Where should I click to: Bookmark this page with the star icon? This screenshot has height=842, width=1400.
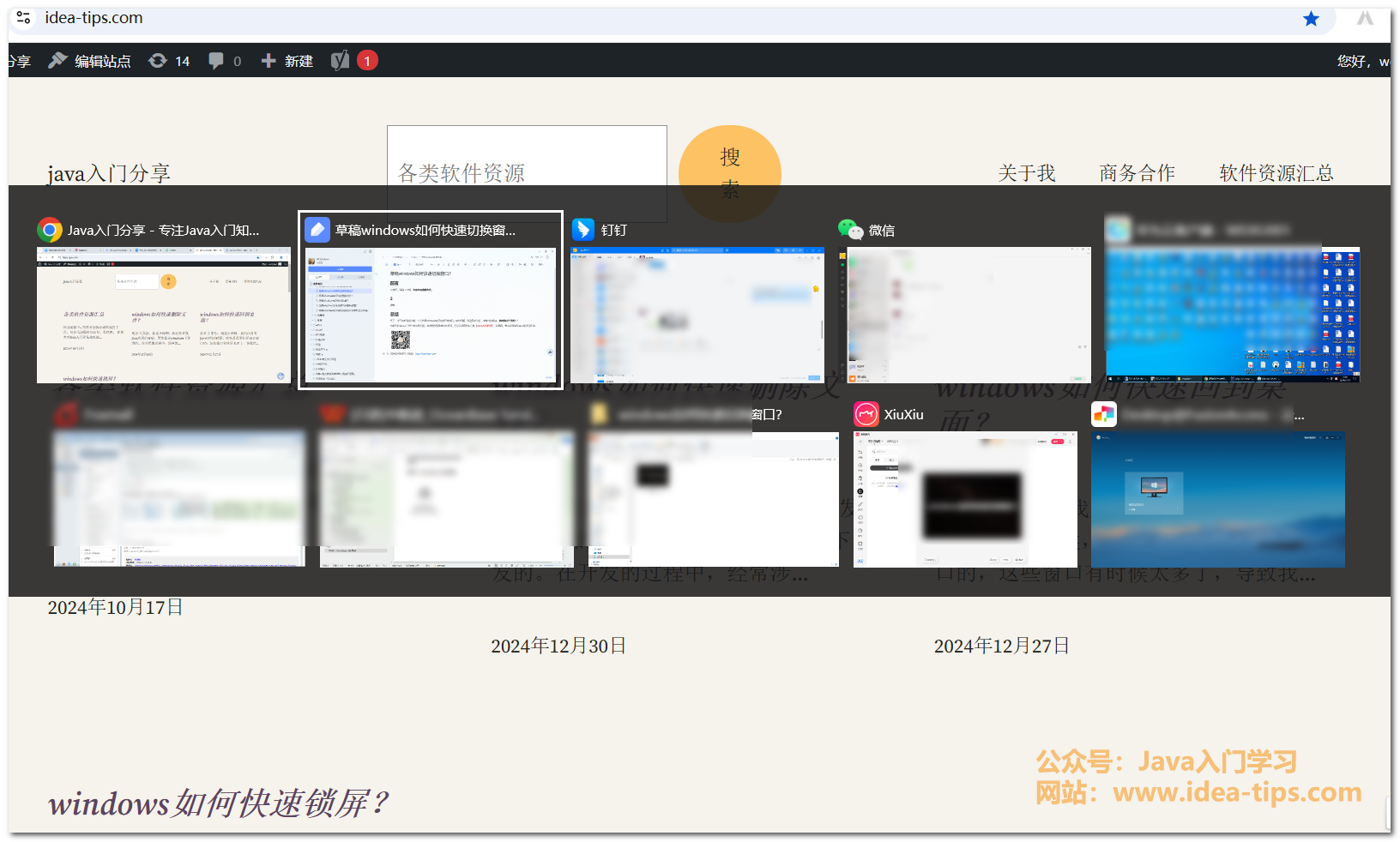point(1311,19)
